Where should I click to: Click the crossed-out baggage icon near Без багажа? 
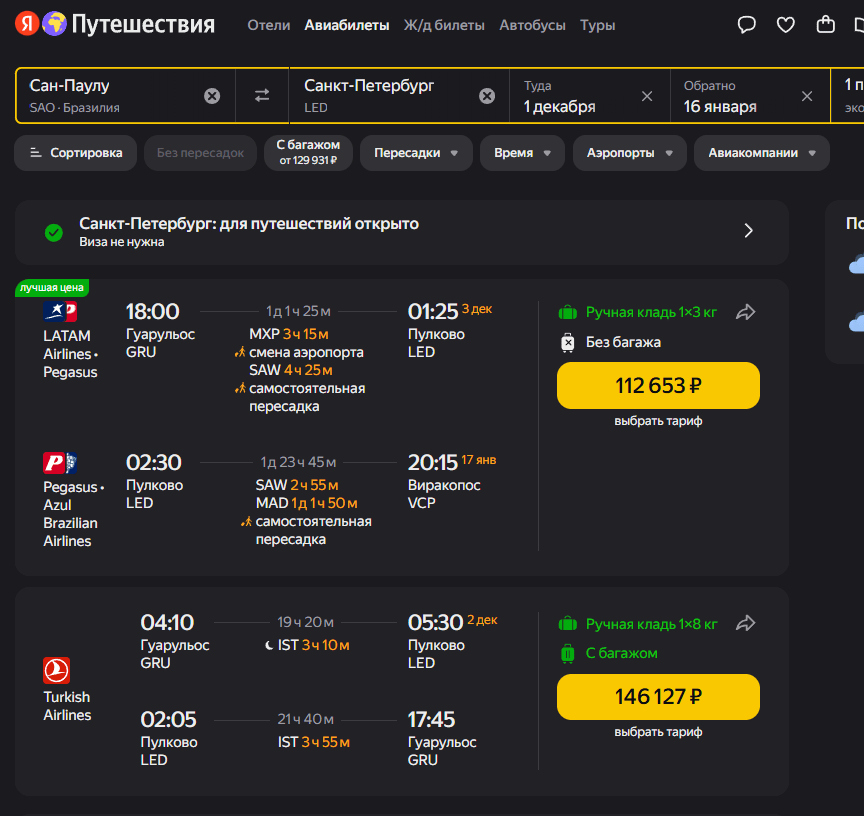tap(569, 345)
